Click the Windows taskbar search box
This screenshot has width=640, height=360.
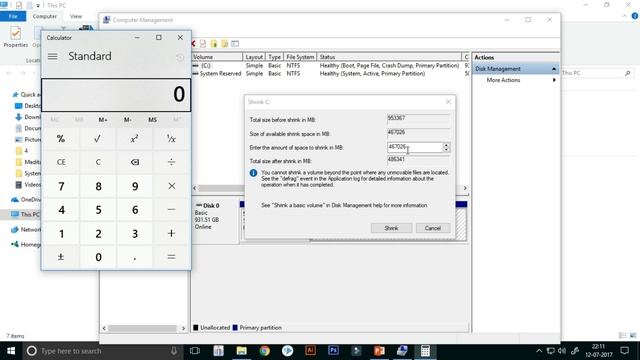coord(102,351)
